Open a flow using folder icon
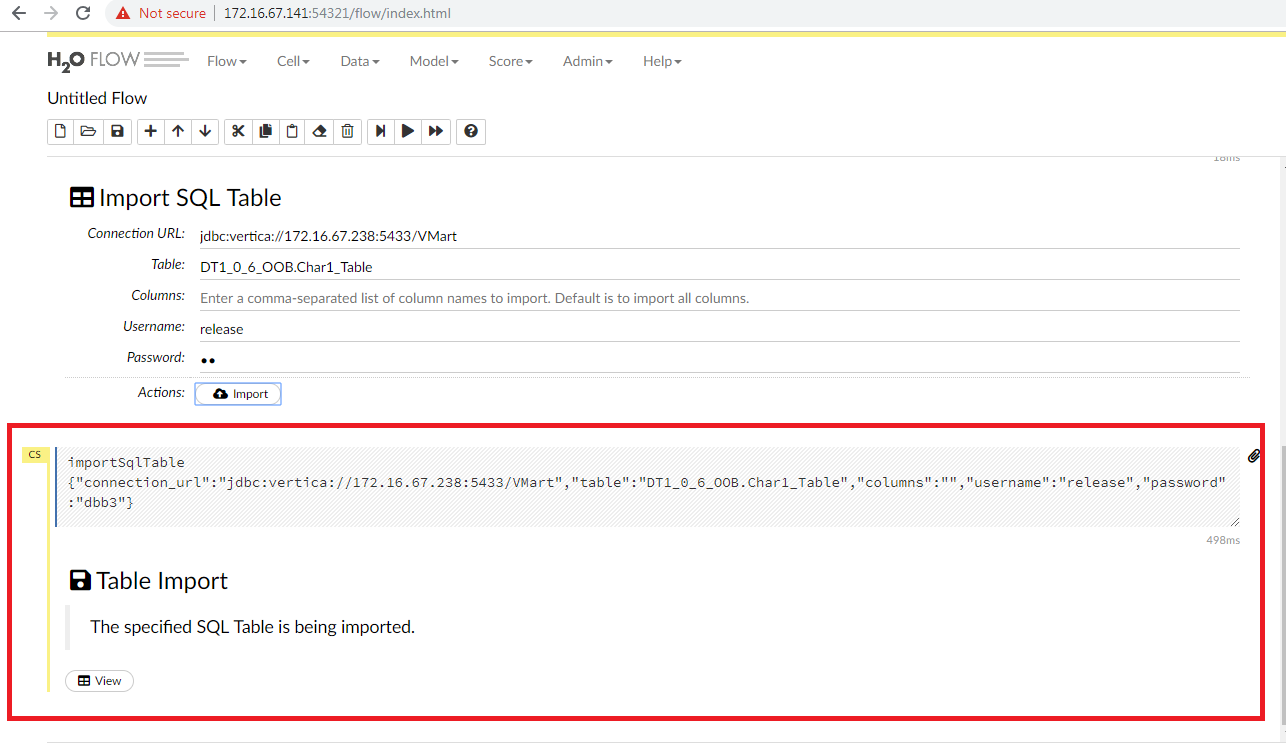This screenshot has width=1286, height=743. (x=89, y=131)
